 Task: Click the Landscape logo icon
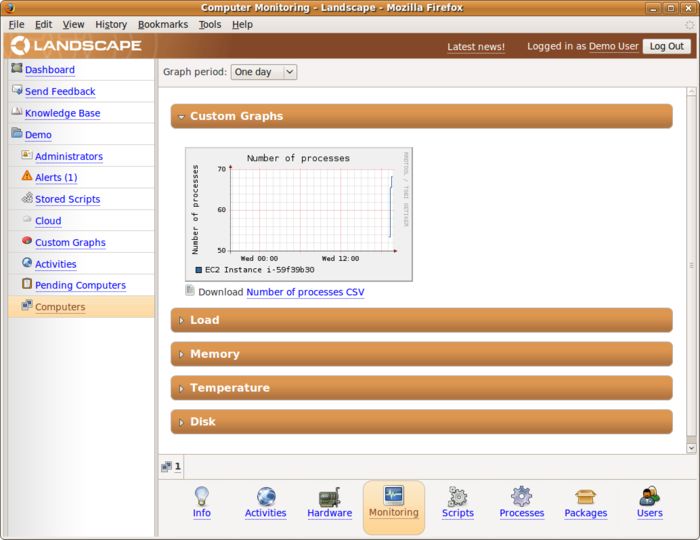coord(20,46)
